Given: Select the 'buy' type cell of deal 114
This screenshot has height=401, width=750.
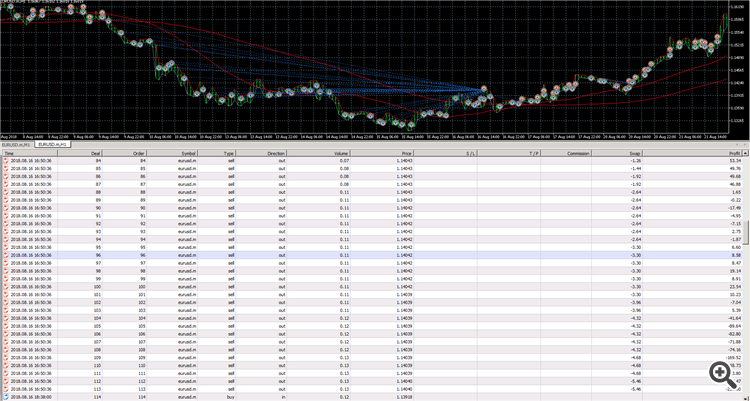Looking at the screenshot, I should (231, 397).
